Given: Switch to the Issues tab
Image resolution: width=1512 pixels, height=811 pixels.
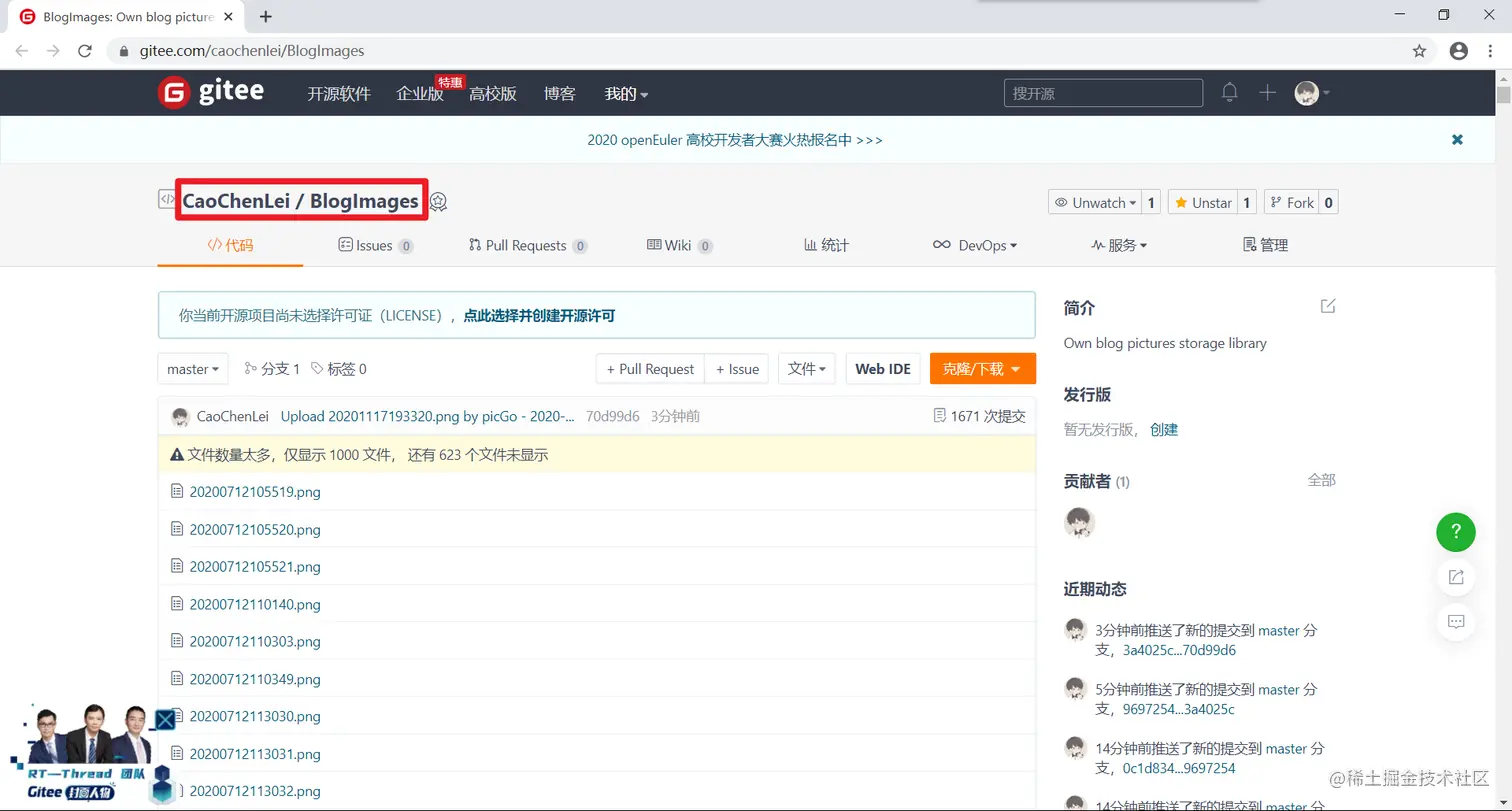Looking at the screenshot, I should [x=376, y=245].
